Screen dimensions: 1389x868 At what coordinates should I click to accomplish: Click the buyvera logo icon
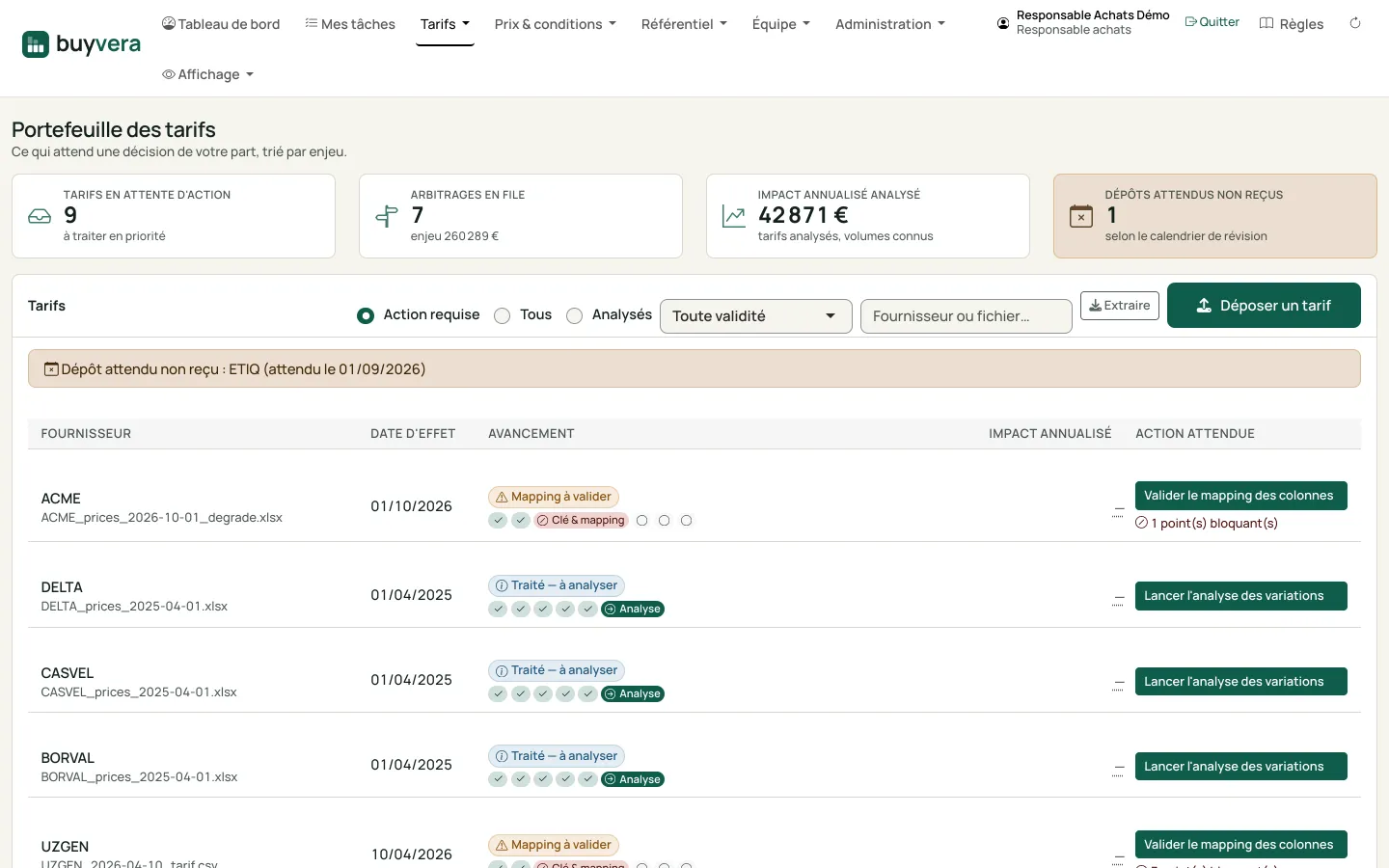point(36,44)
